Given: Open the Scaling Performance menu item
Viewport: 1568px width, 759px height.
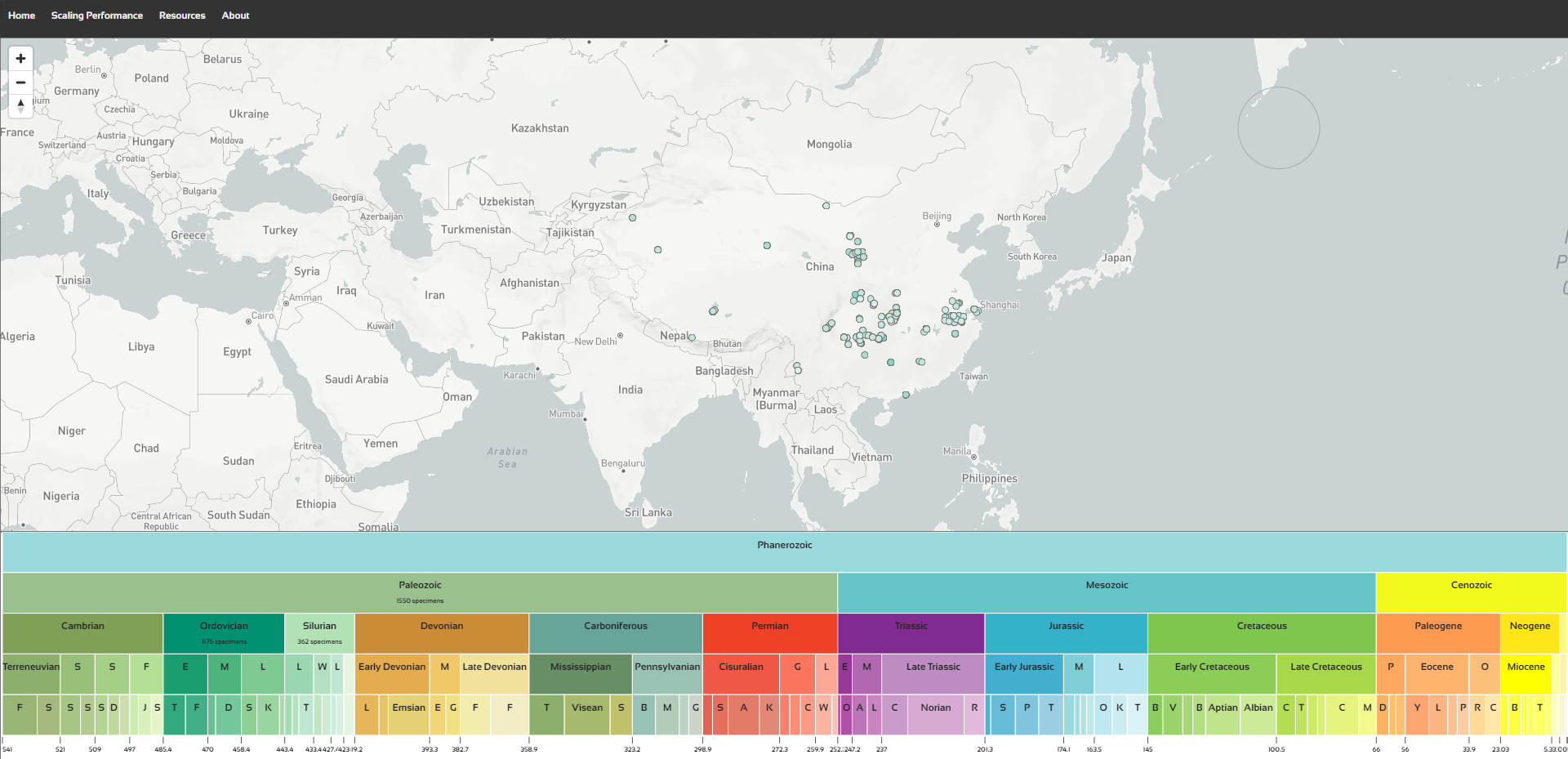Looking at the screenshot, I should [x=96, y=16].
